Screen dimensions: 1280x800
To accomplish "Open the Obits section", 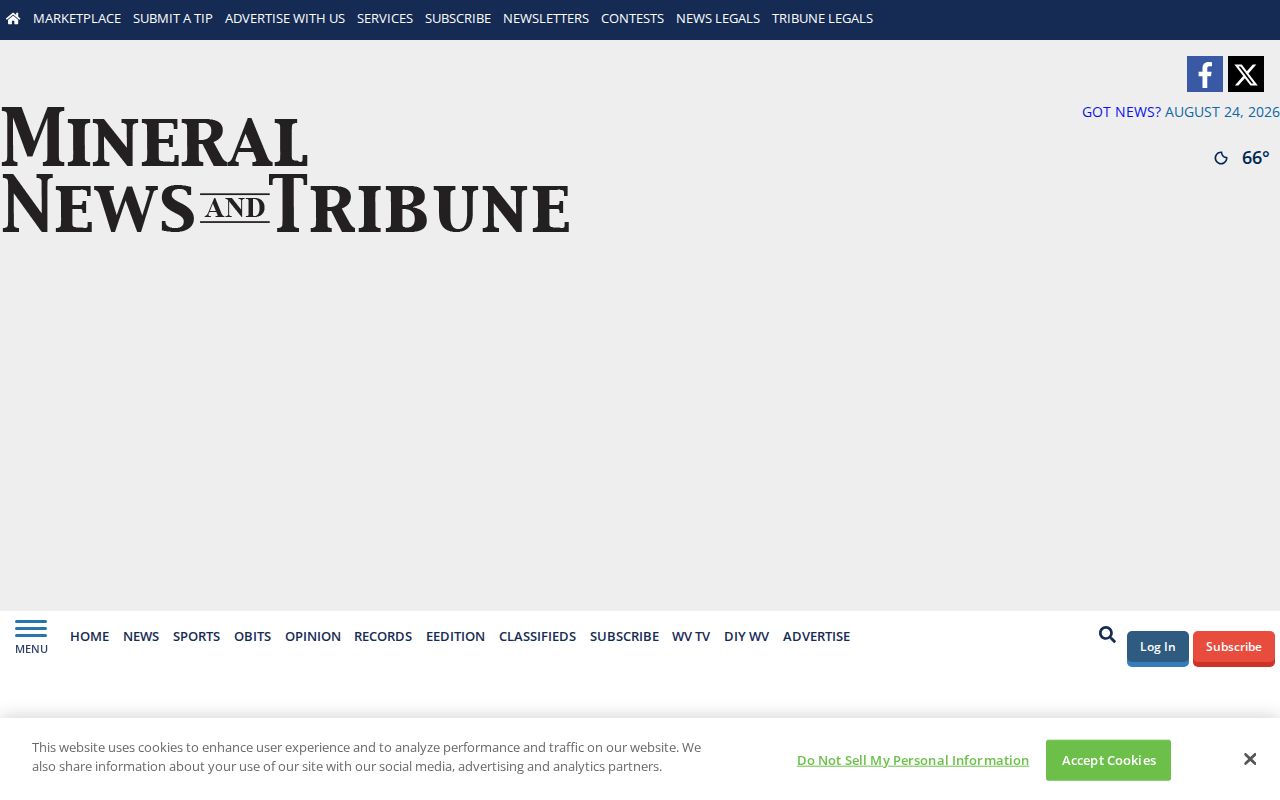I will click(252, 636).
